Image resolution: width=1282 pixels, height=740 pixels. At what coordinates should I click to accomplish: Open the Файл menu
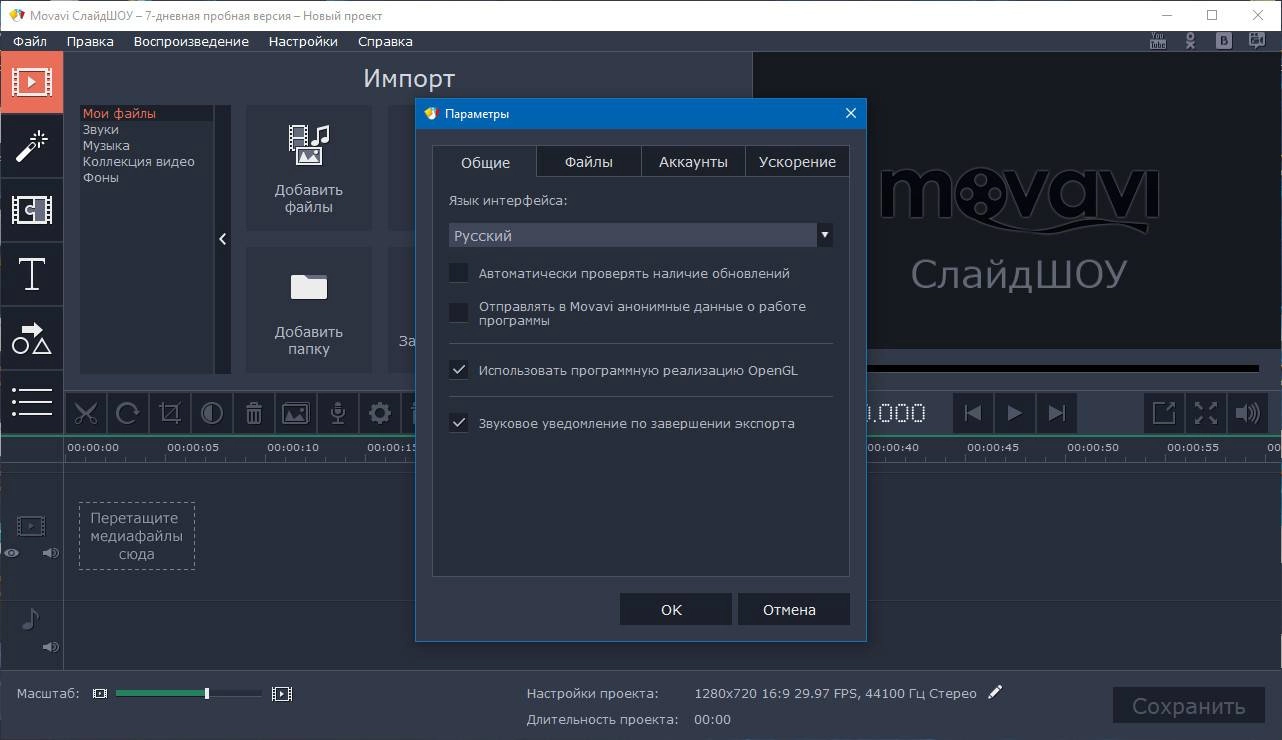point(30,41)
